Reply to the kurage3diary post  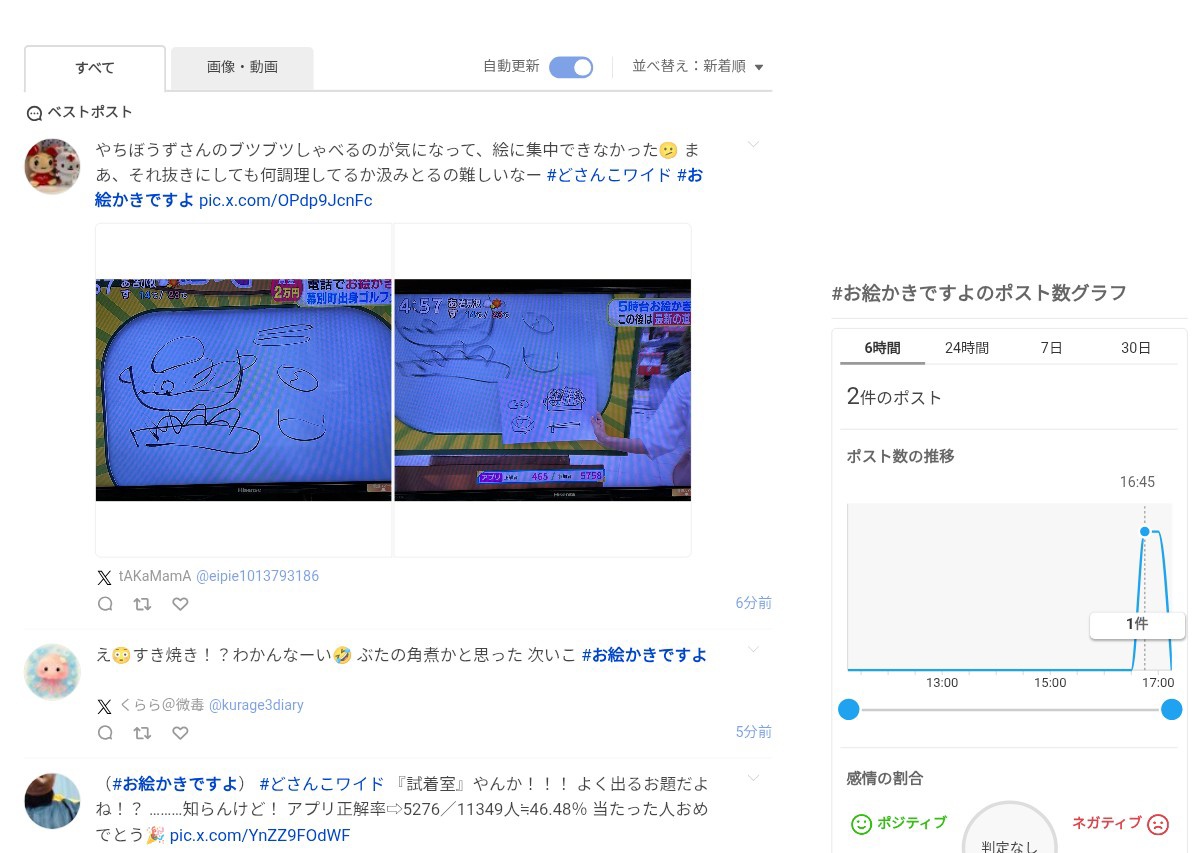pyautogui.click(x=105, y=733)
